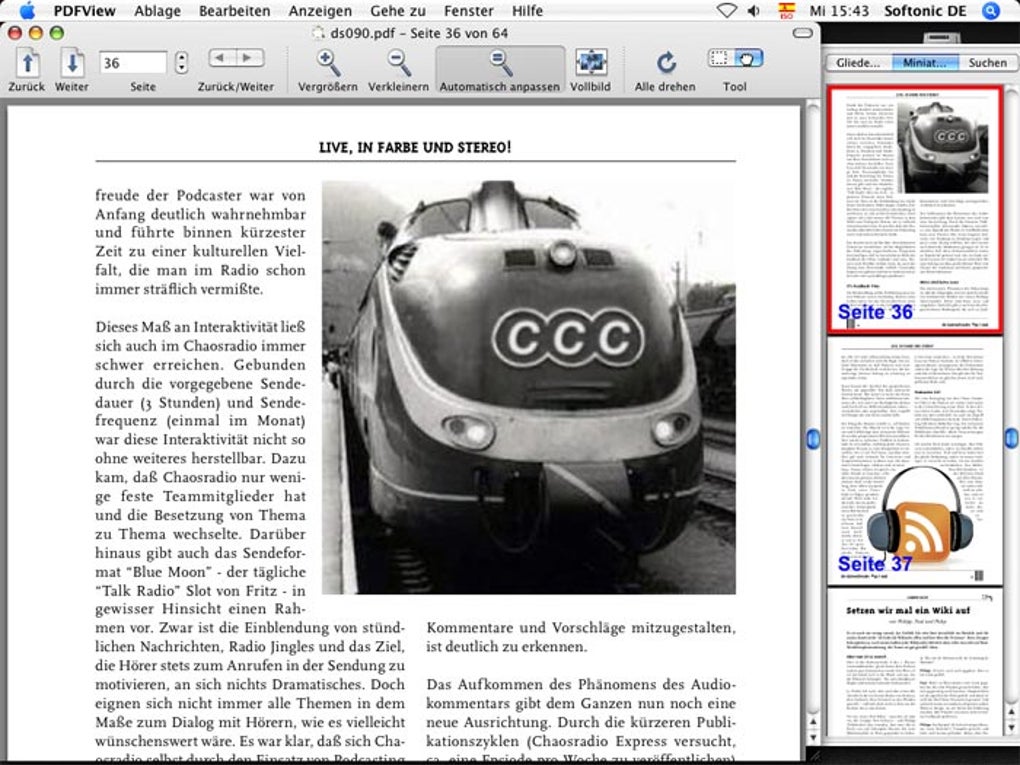This screenshot has height=765, width=1020.
Task: Switch Tool toggle to the hand tool
Action: (747, 57)
